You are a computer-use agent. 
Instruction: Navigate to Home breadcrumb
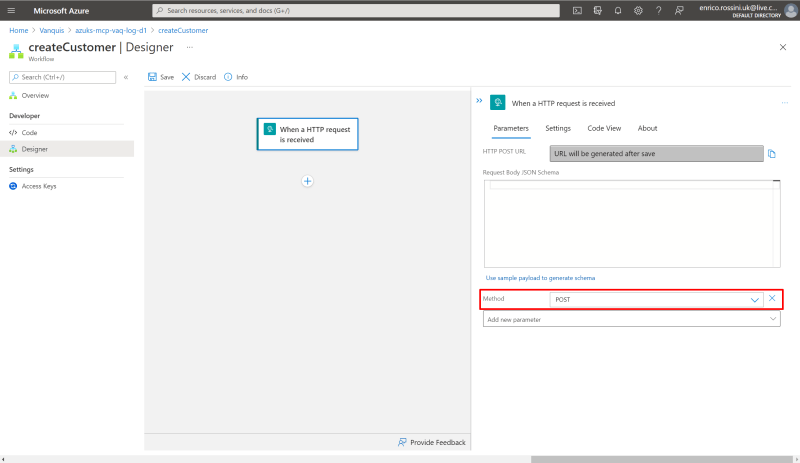coord(18,30)
